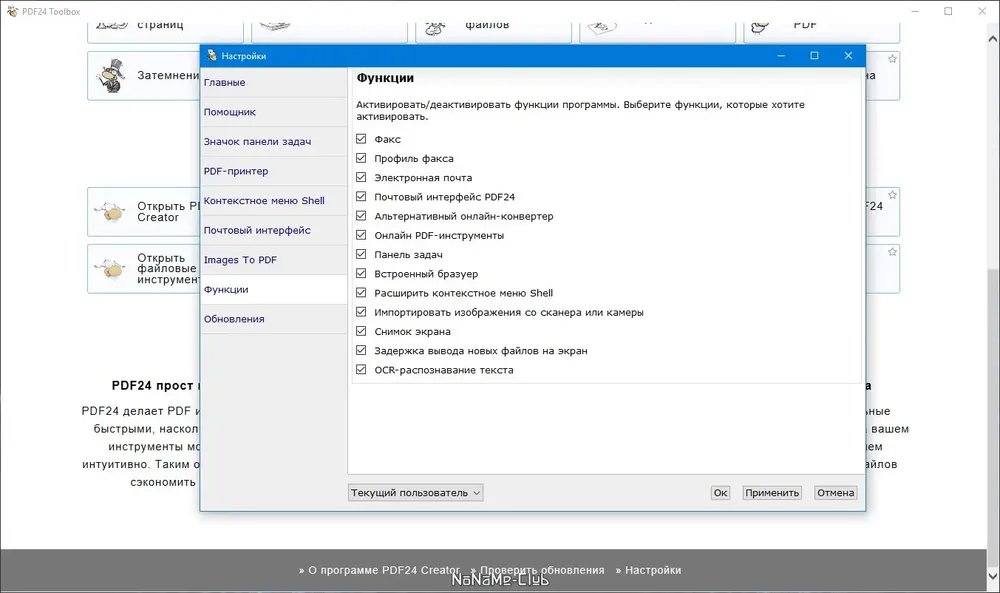Maximize the Настройки dialog
The width and height of the screenshot is (1000, 593).
[x=814, y=55]
